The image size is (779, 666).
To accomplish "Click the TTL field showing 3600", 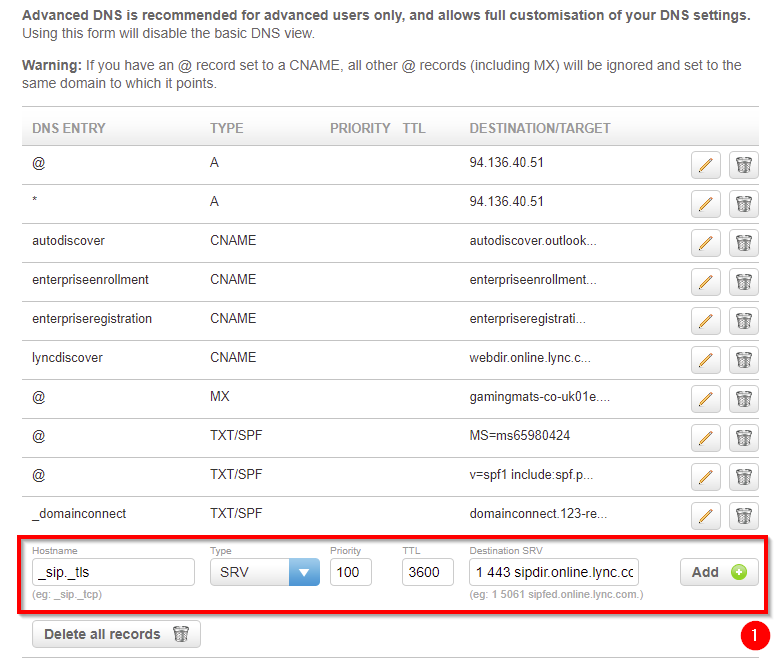I will (428, 572).
